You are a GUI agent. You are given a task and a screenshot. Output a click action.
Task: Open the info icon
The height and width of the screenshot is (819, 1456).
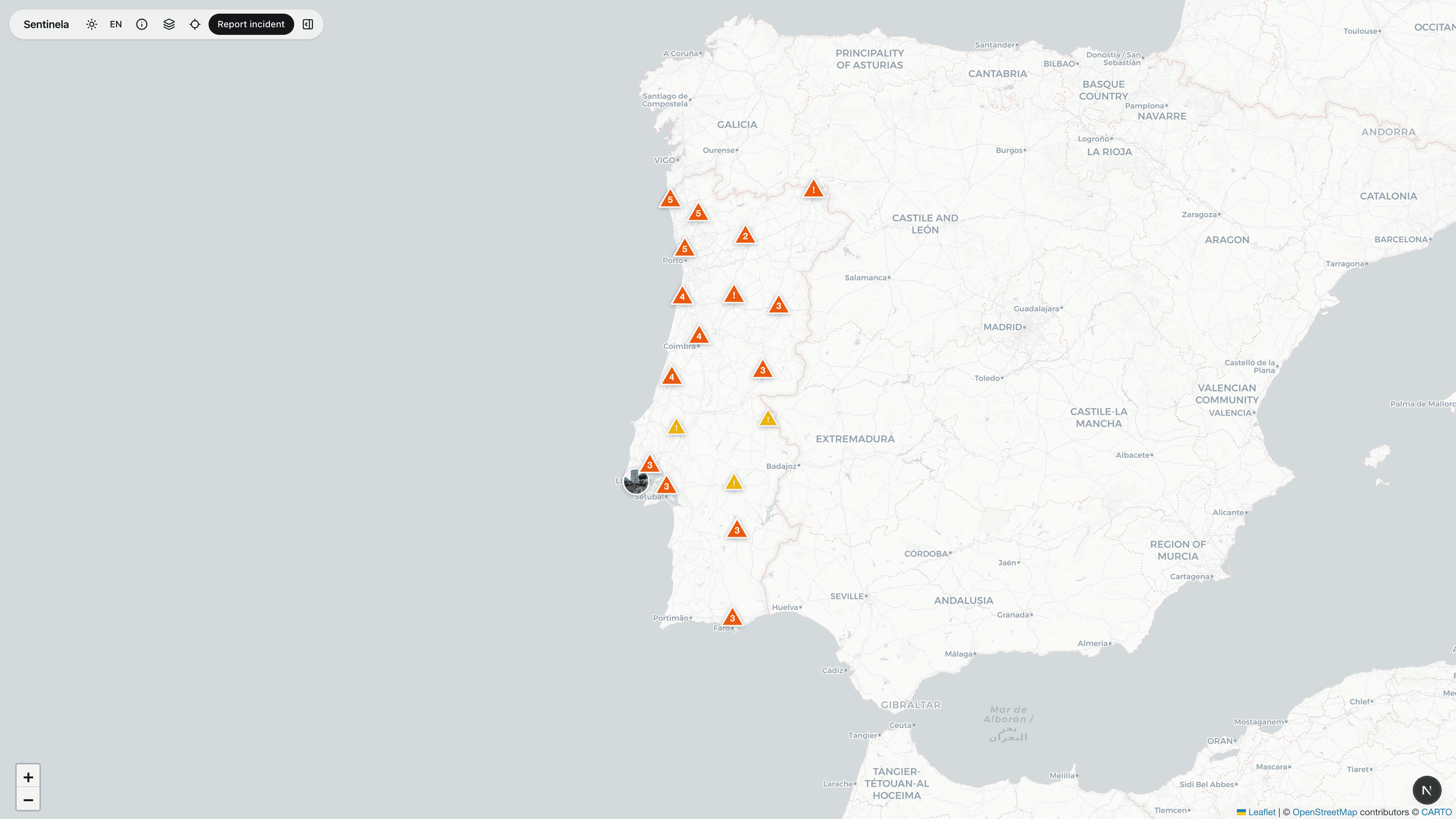tap(142, 24)
